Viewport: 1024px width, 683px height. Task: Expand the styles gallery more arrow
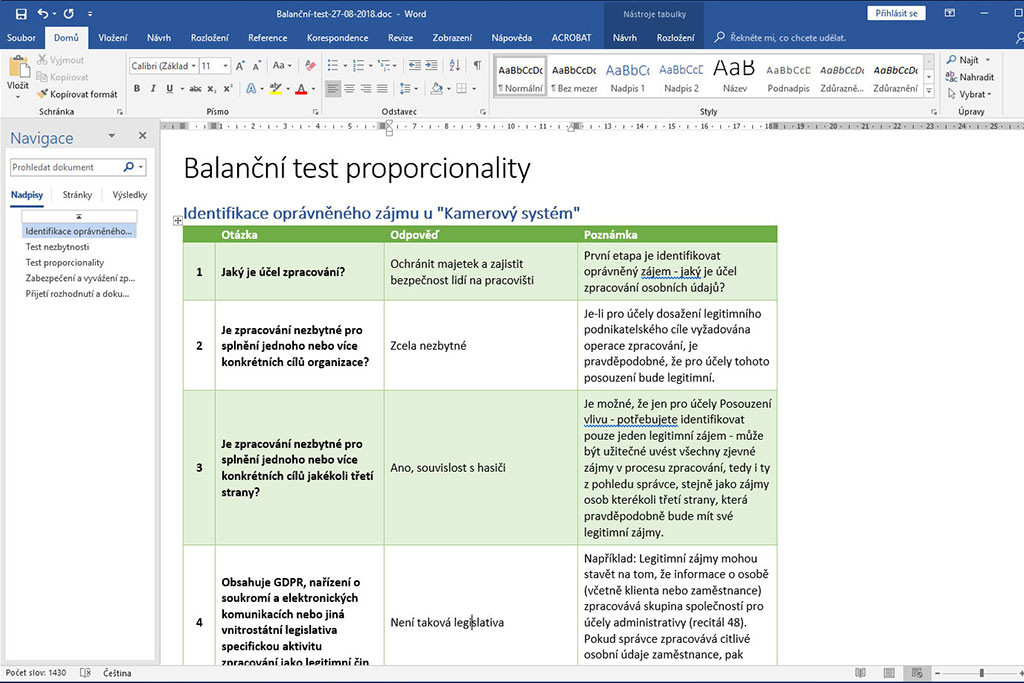tap(929, 91)
